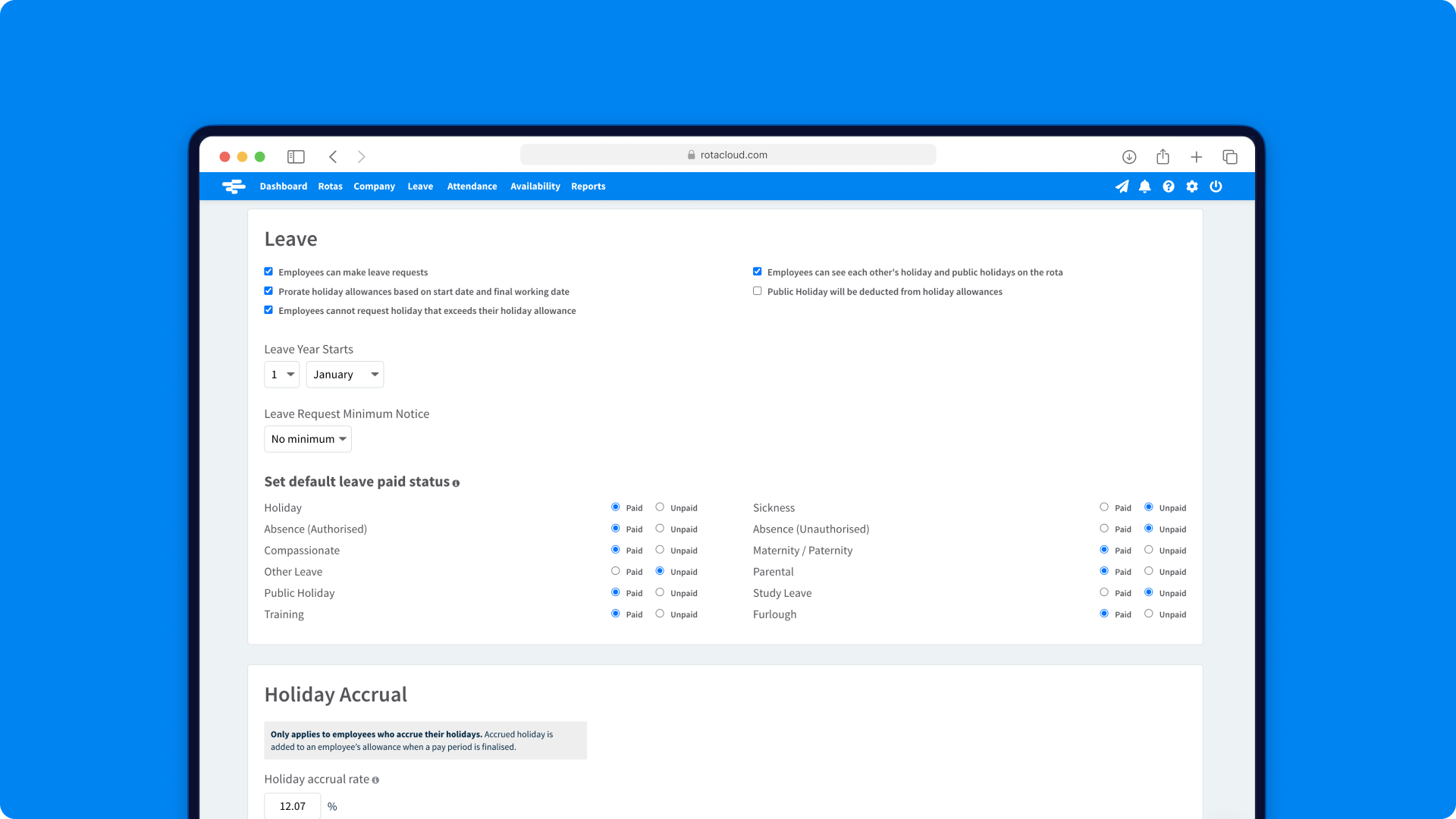Mark Other Leave as Paid
The image size is (1456, 819).
tap(615, 570)
